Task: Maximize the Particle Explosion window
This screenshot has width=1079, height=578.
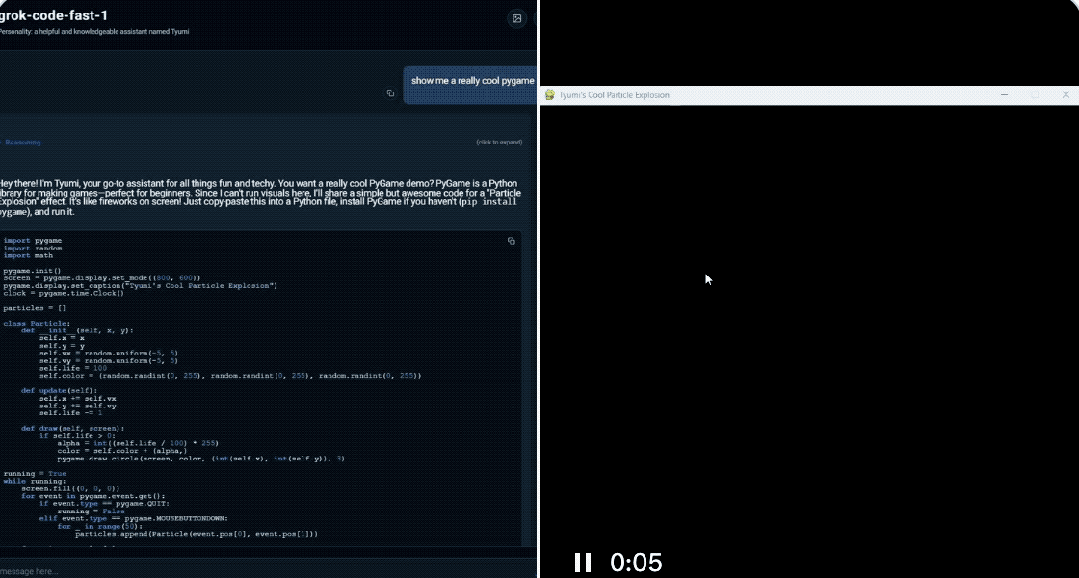Action: tap(1035, 95)
